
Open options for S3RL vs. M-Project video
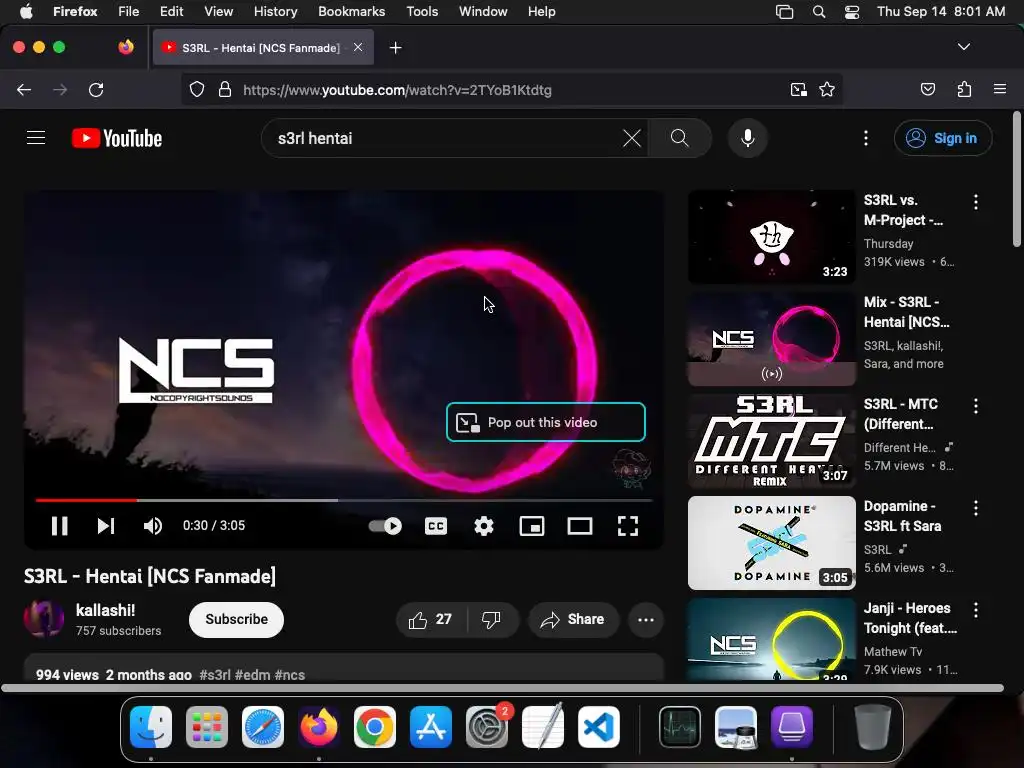[976, 202]
